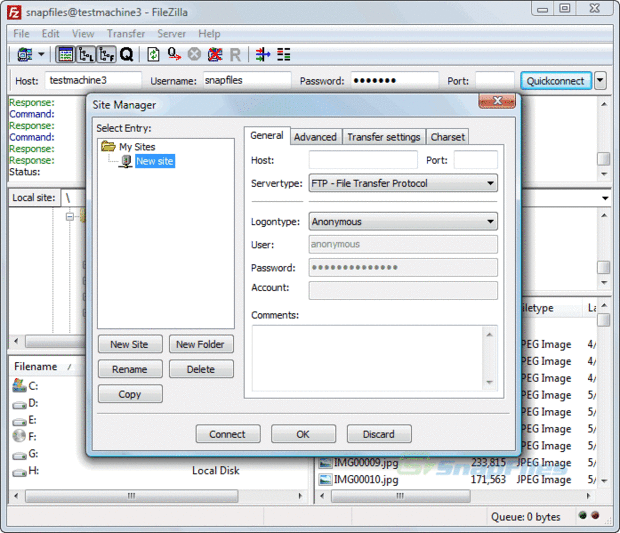
Task: Click the Site Manager Host field
Action: pos(363,160)
